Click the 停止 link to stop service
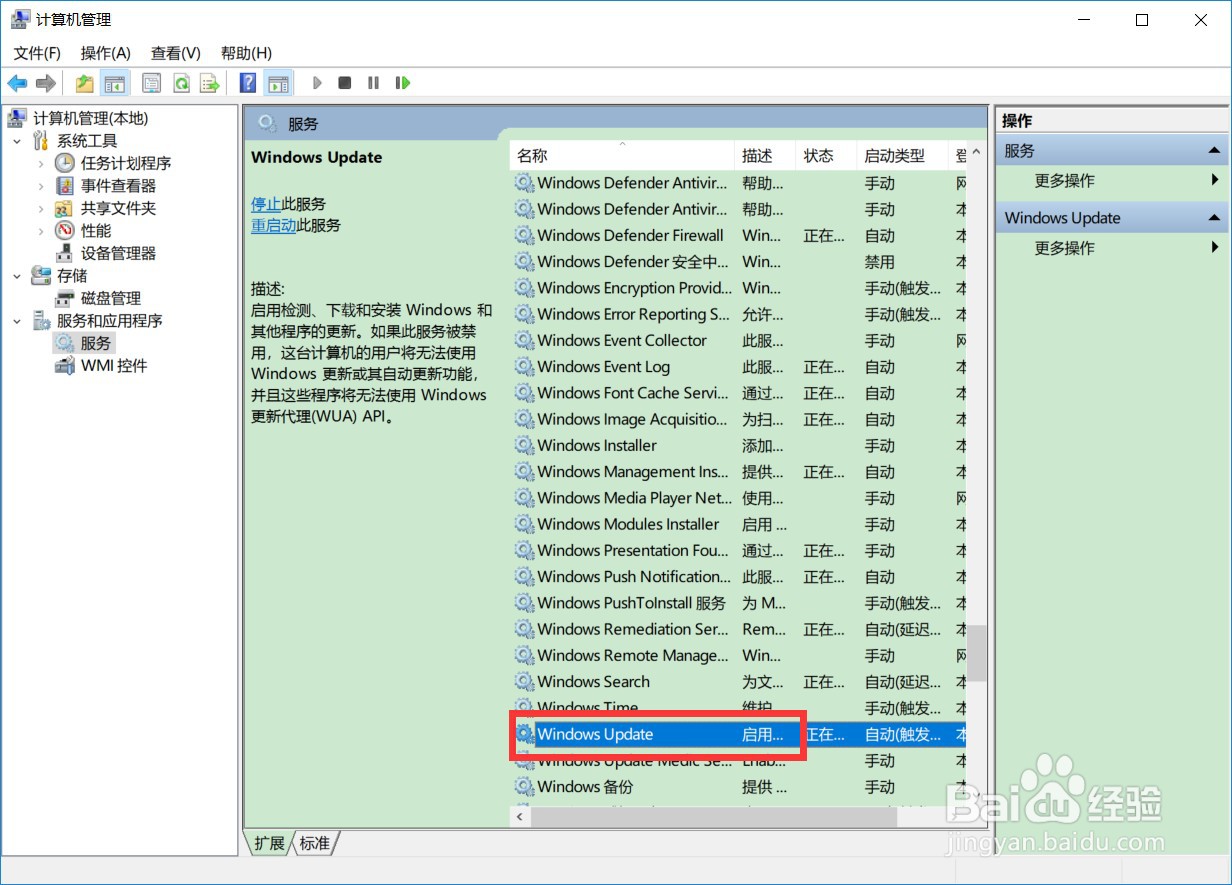The height and width of the screenshot is (885, 1232). tap(266, 204)
